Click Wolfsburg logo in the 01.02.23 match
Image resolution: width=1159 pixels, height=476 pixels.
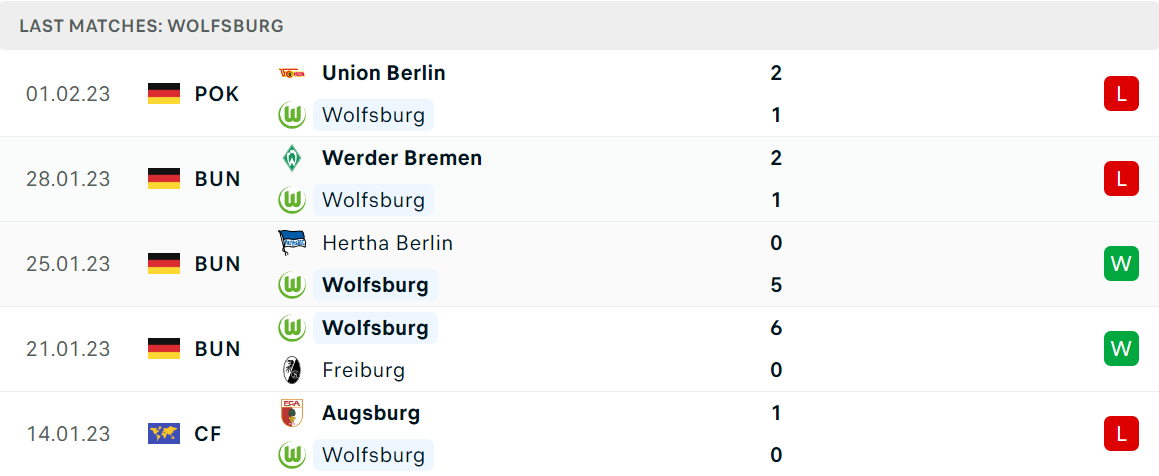tap(292, 115)
